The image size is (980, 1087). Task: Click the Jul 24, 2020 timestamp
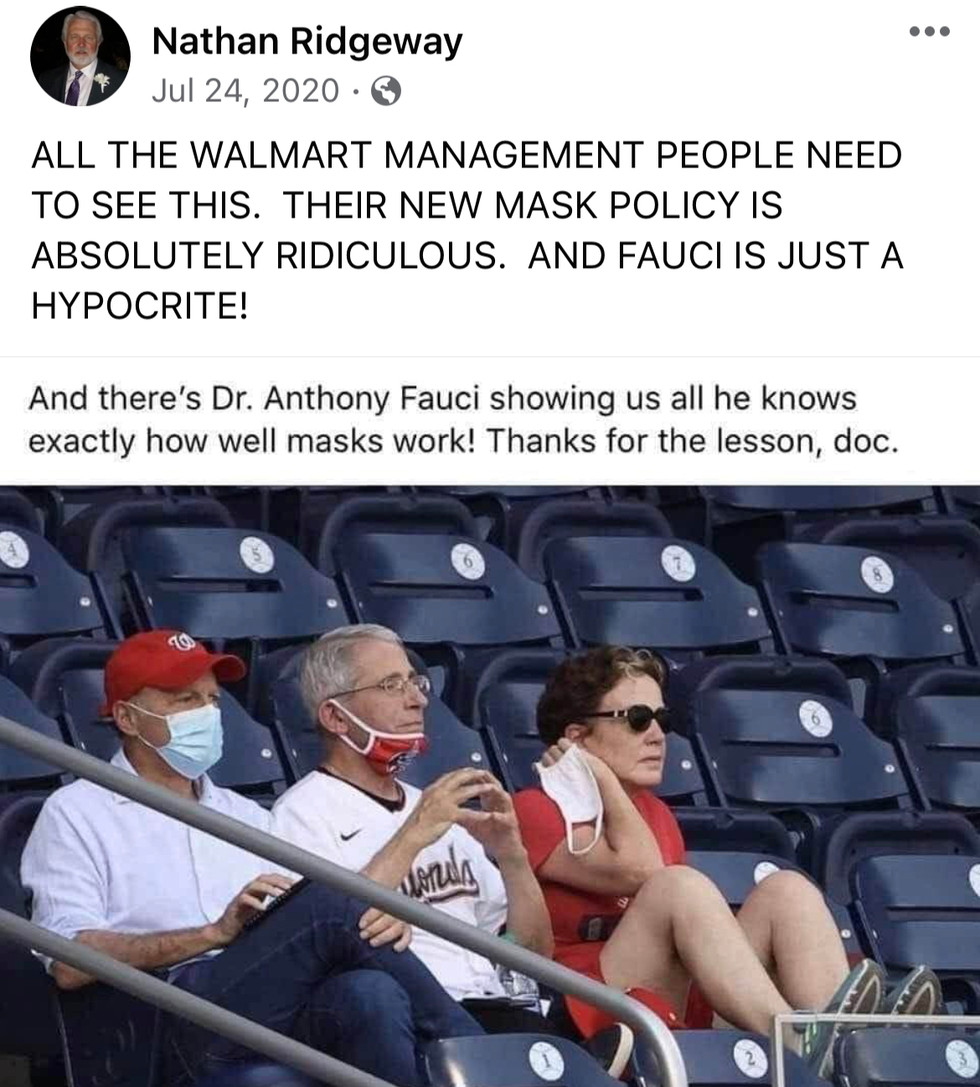[245, 91]
